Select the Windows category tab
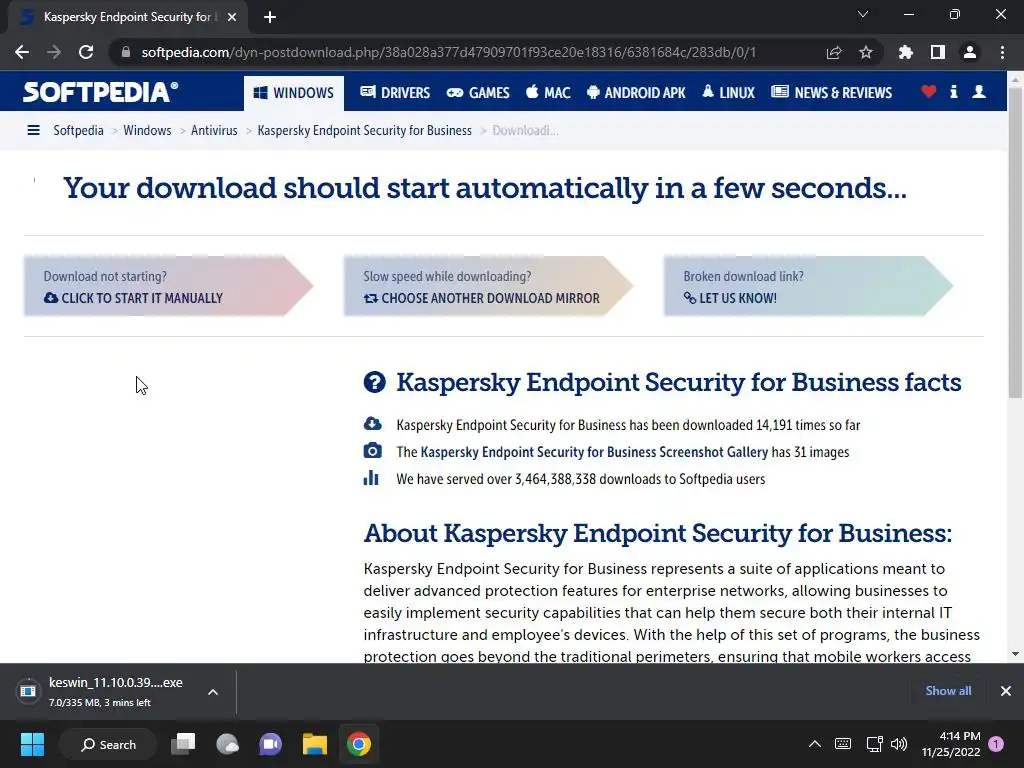Screen dimensions: 1024x768 (293, 93)
